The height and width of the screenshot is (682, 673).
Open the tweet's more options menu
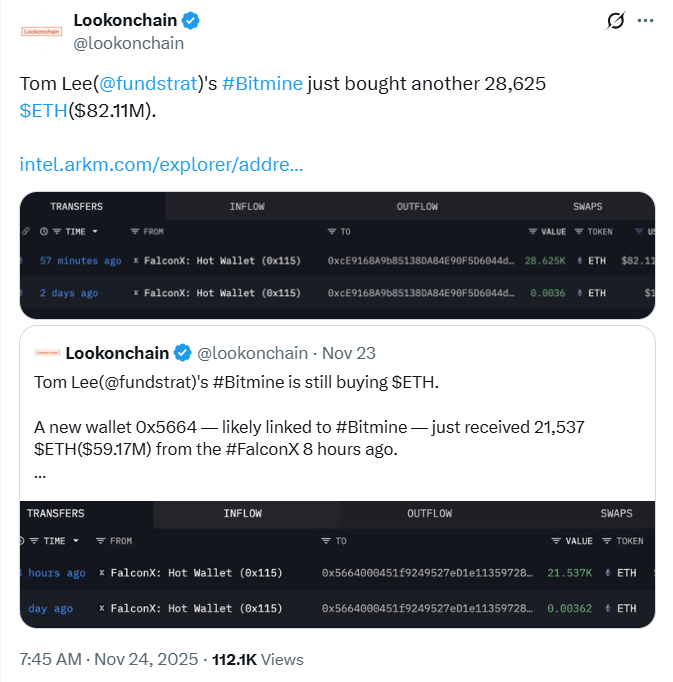(x=647, y=21)
